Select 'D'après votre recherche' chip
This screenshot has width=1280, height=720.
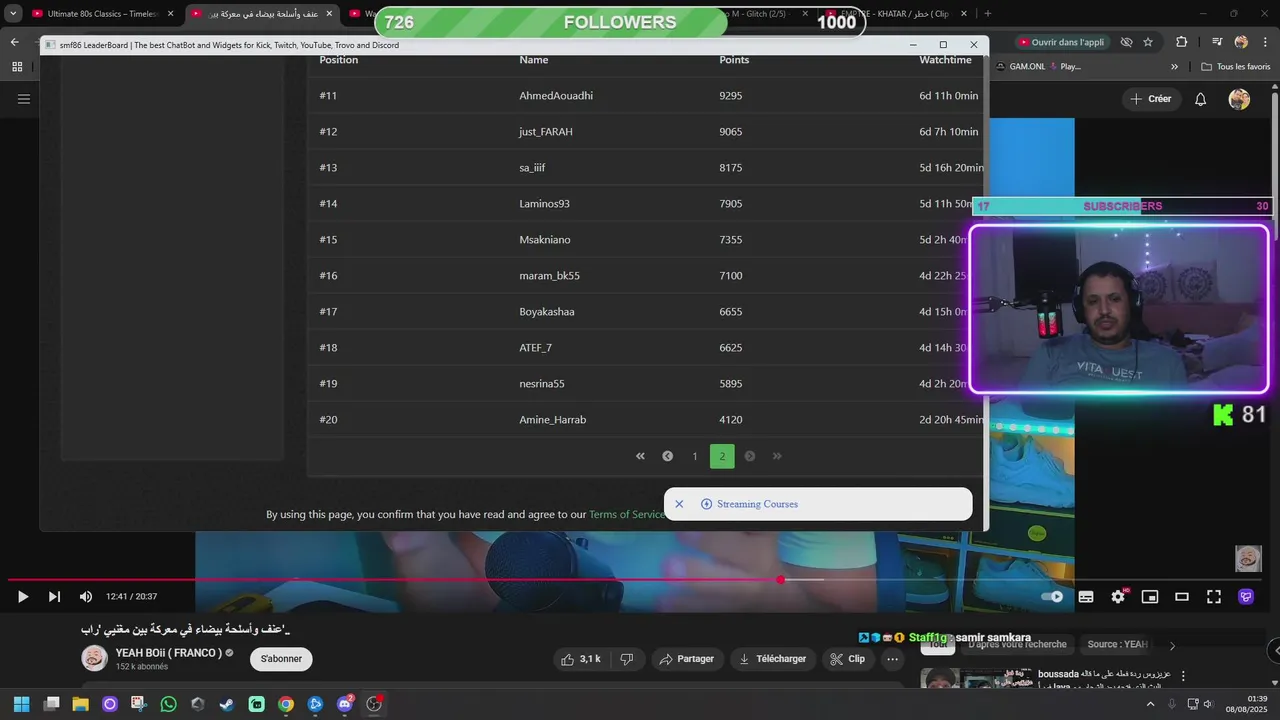pos(1017,645)
